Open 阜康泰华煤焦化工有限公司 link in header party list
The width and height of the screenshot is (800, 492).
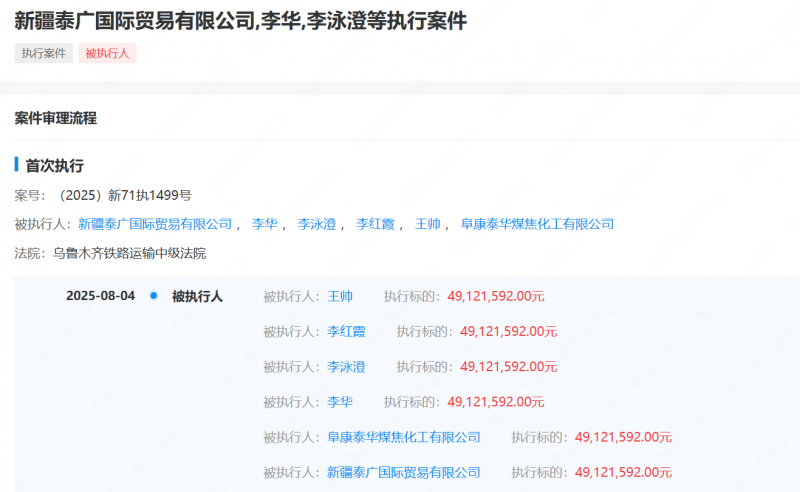[537, 224]
